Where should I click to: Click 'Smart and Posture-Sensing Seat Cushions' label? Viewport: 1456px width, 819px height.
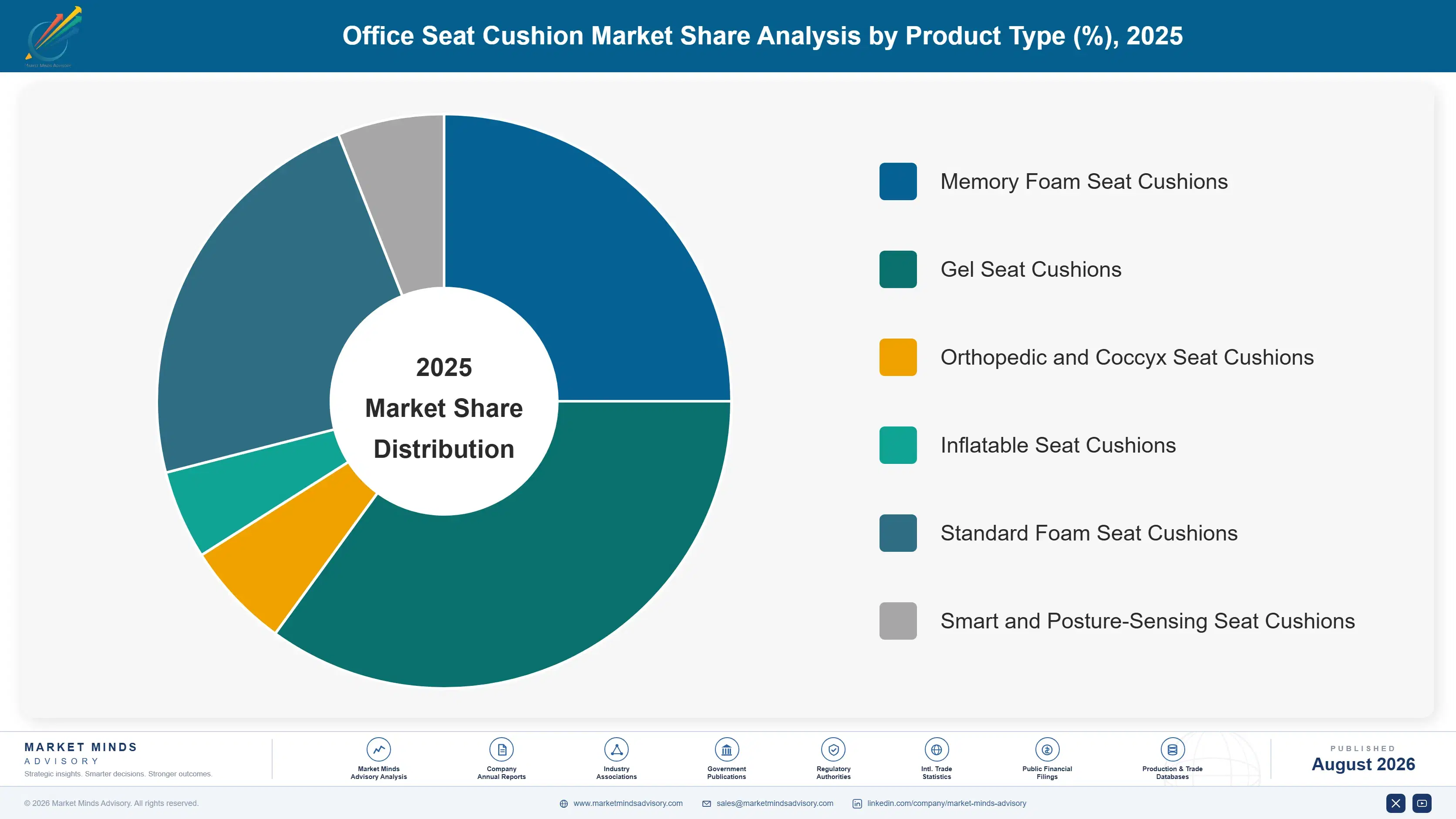pyautogui.click(x=1147, y=621)
